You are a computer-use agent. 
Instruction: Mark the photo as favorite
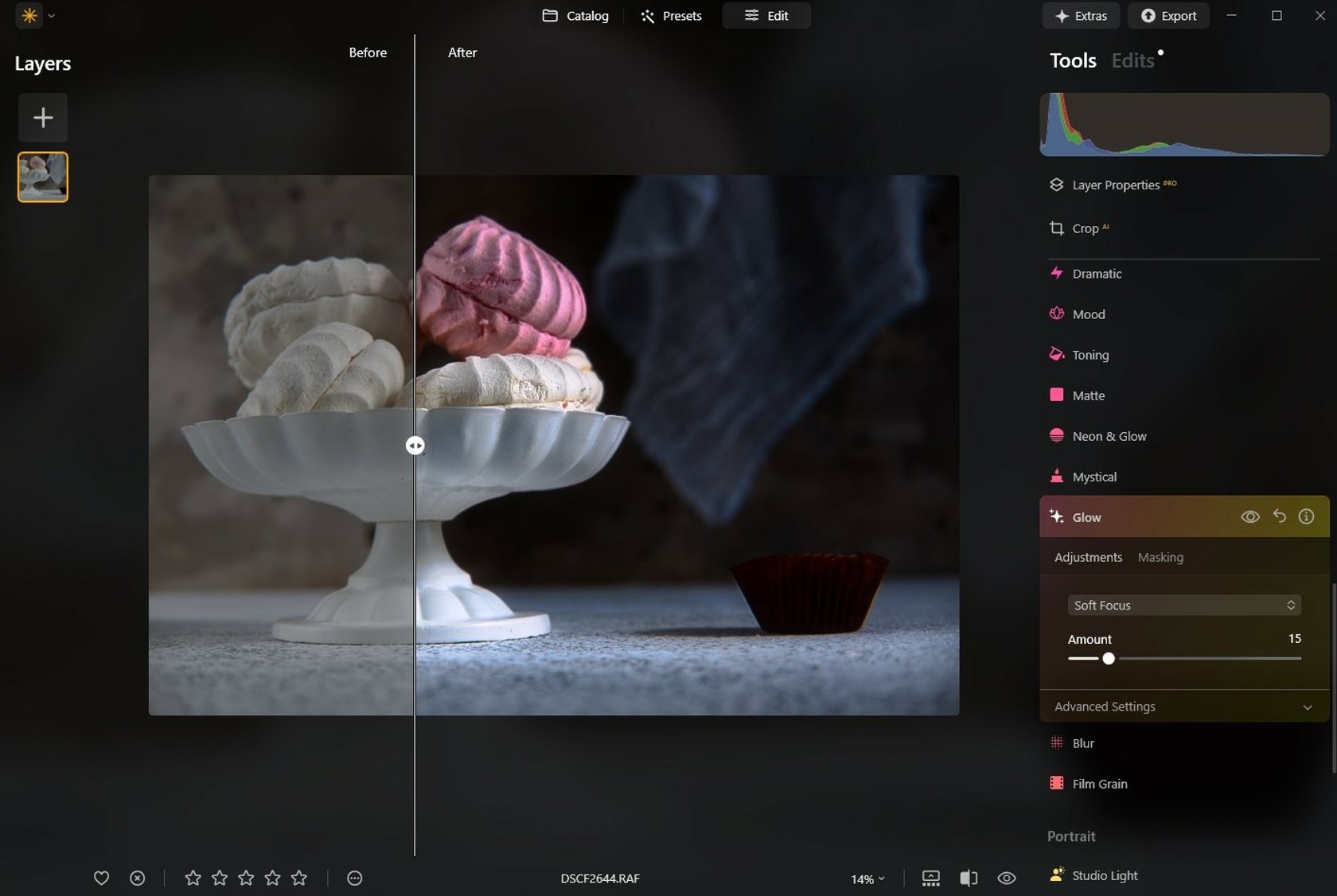click(101, 878)
